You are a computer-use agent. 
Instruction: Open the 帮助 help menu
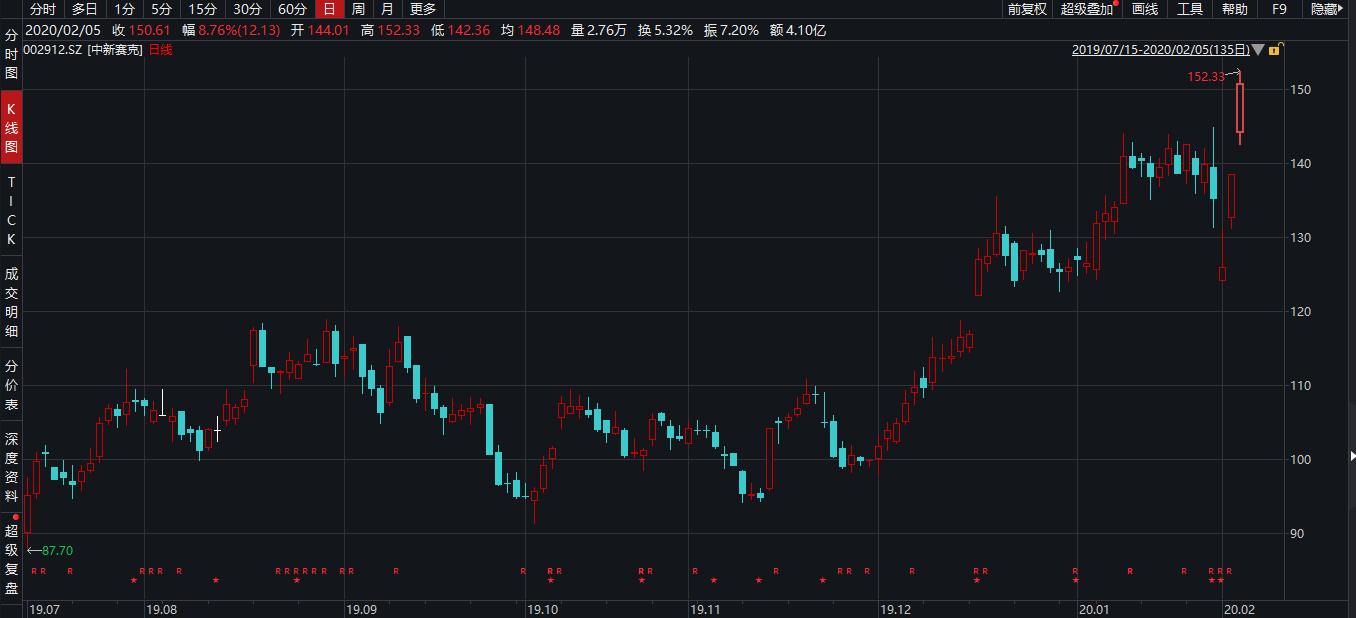[x=1235, y=9]
